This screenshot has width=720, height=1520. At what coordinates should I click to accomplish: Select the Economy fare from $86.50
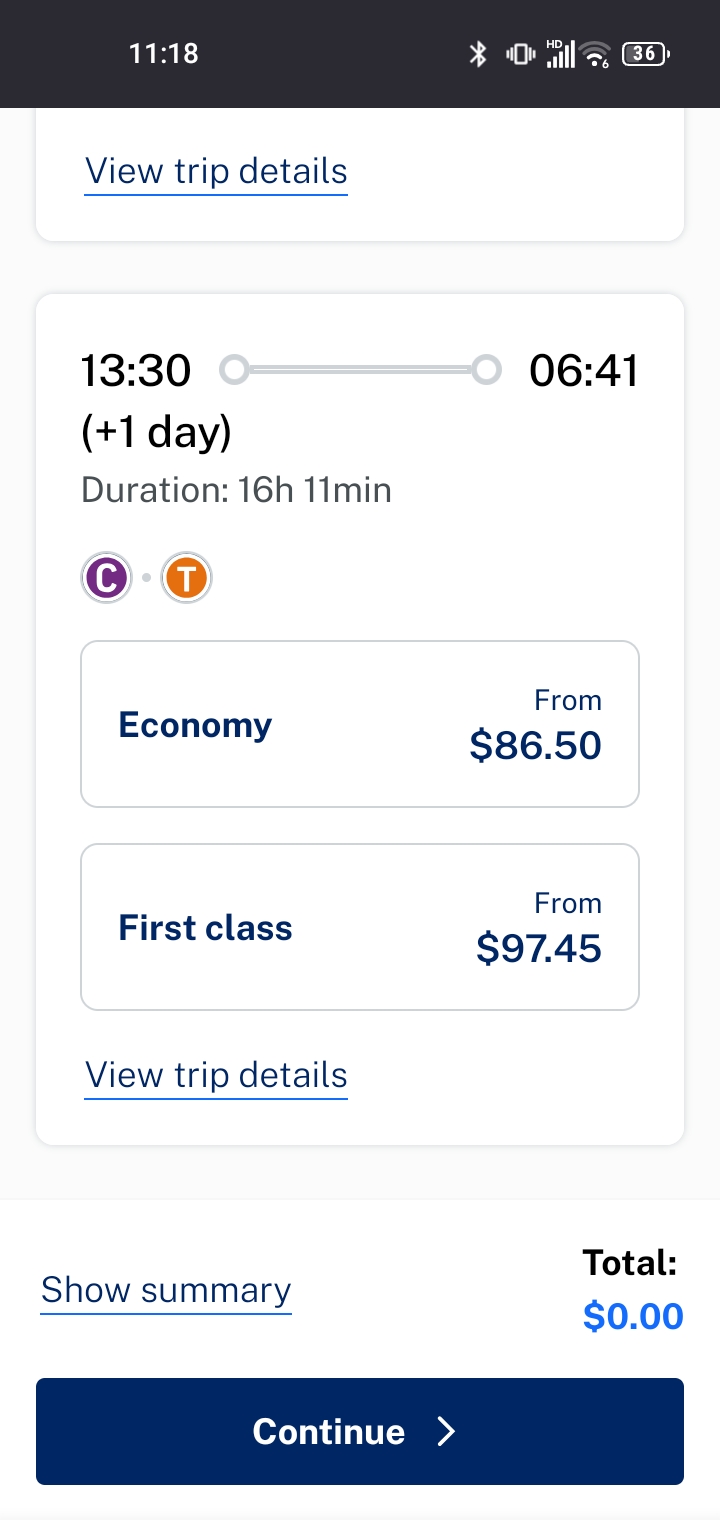360,724
